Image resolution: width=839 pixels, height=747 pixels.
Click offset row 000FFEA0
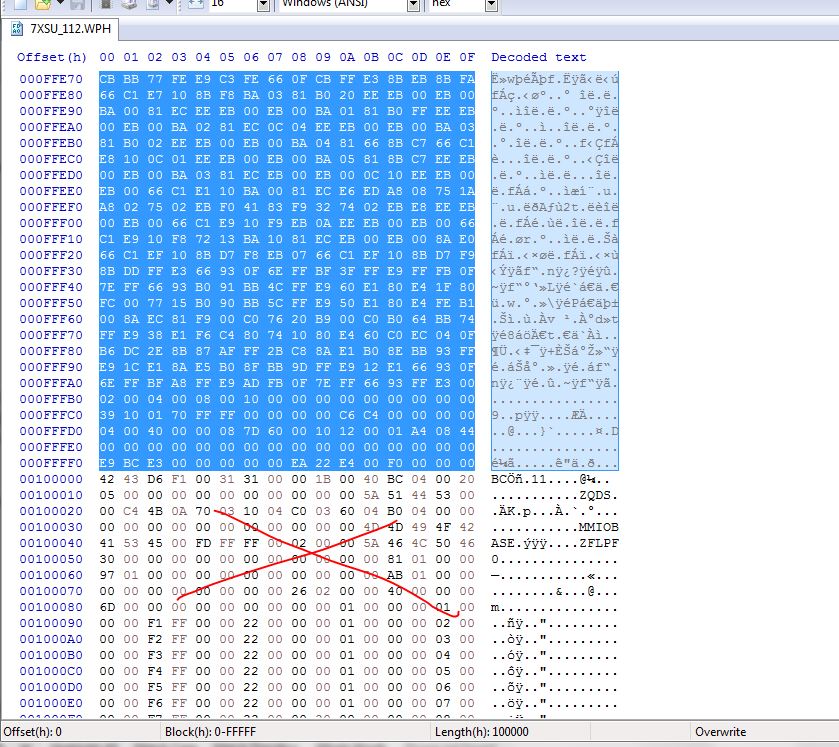(x=51, y=127)
